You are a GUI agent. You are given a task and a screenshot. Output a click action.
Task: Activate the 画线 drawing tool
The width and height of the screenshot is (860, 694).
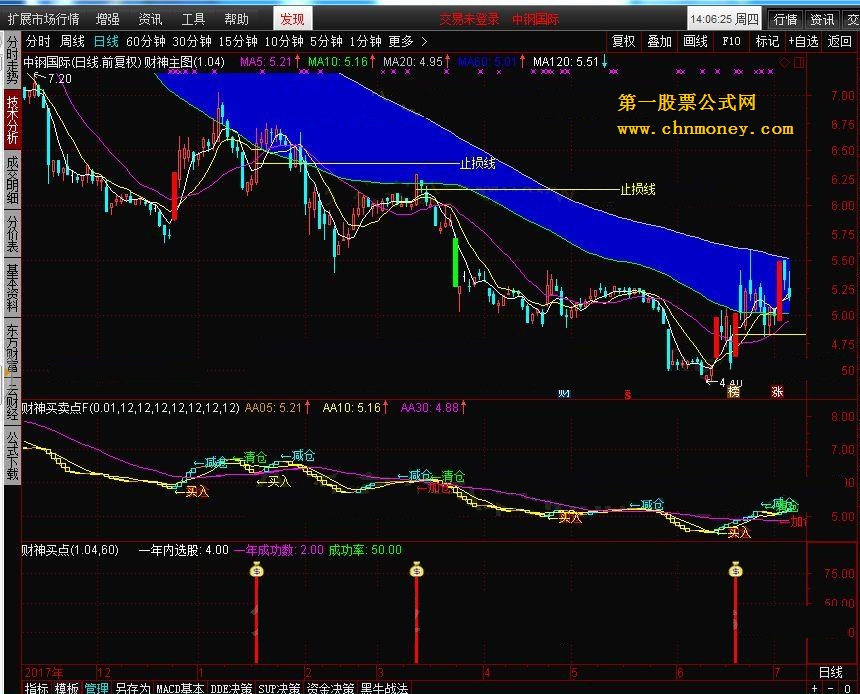pos(695,41)
